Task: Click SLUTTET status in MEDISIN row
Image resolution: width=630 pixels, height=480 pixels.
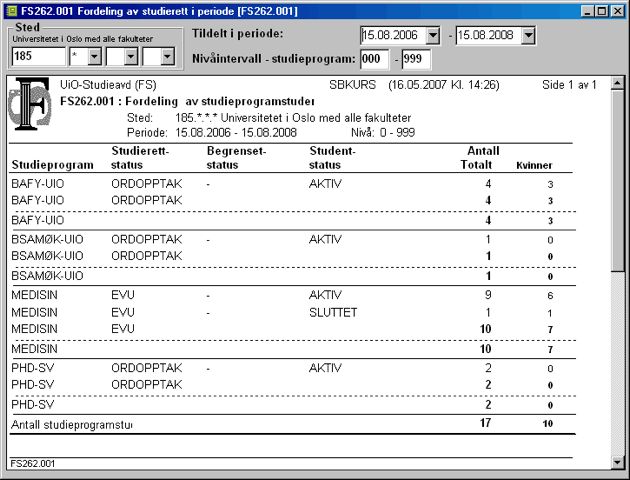Action: (333, 313)
